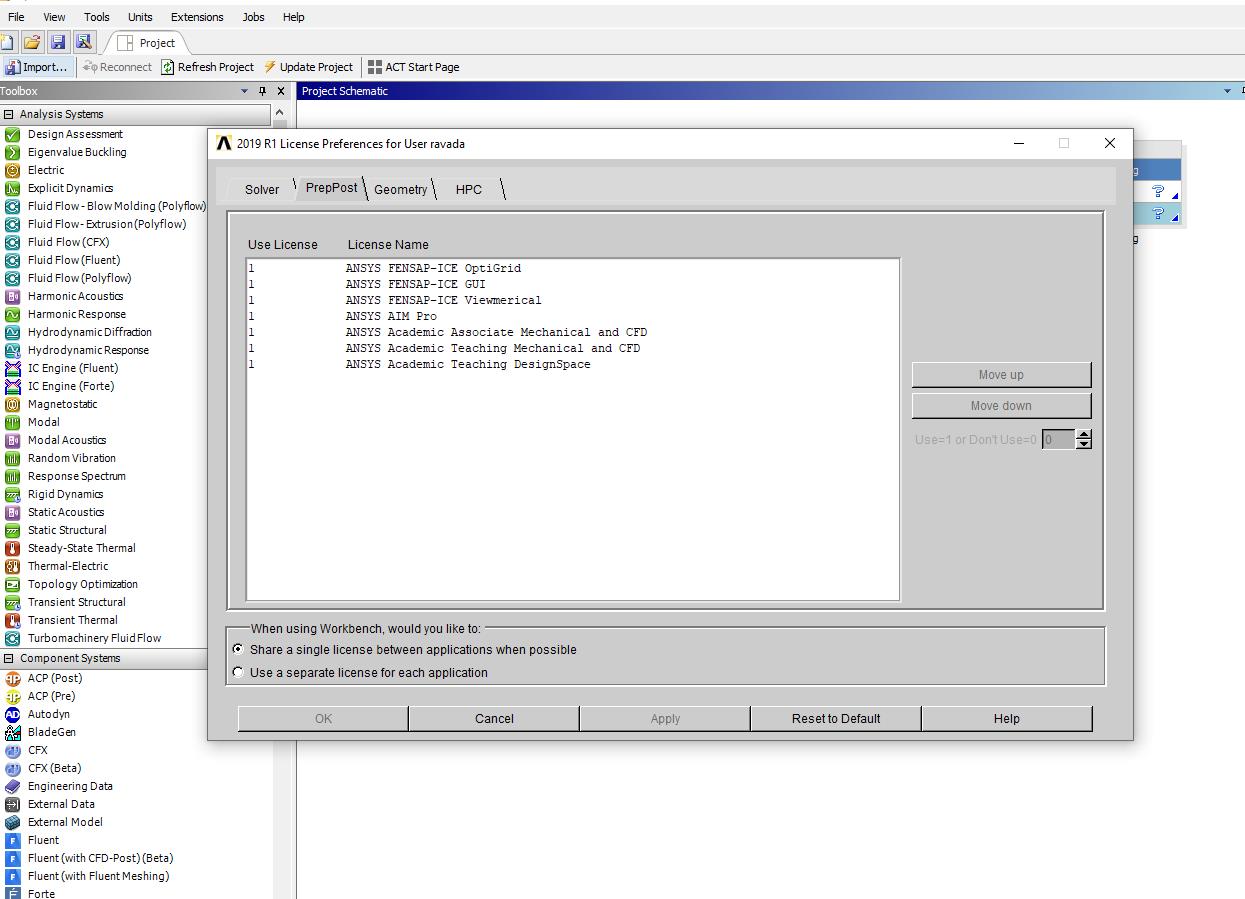This screenshot has height=899, width=1245.
Task: Click the Move up button
Action: tap(1001, 375)
